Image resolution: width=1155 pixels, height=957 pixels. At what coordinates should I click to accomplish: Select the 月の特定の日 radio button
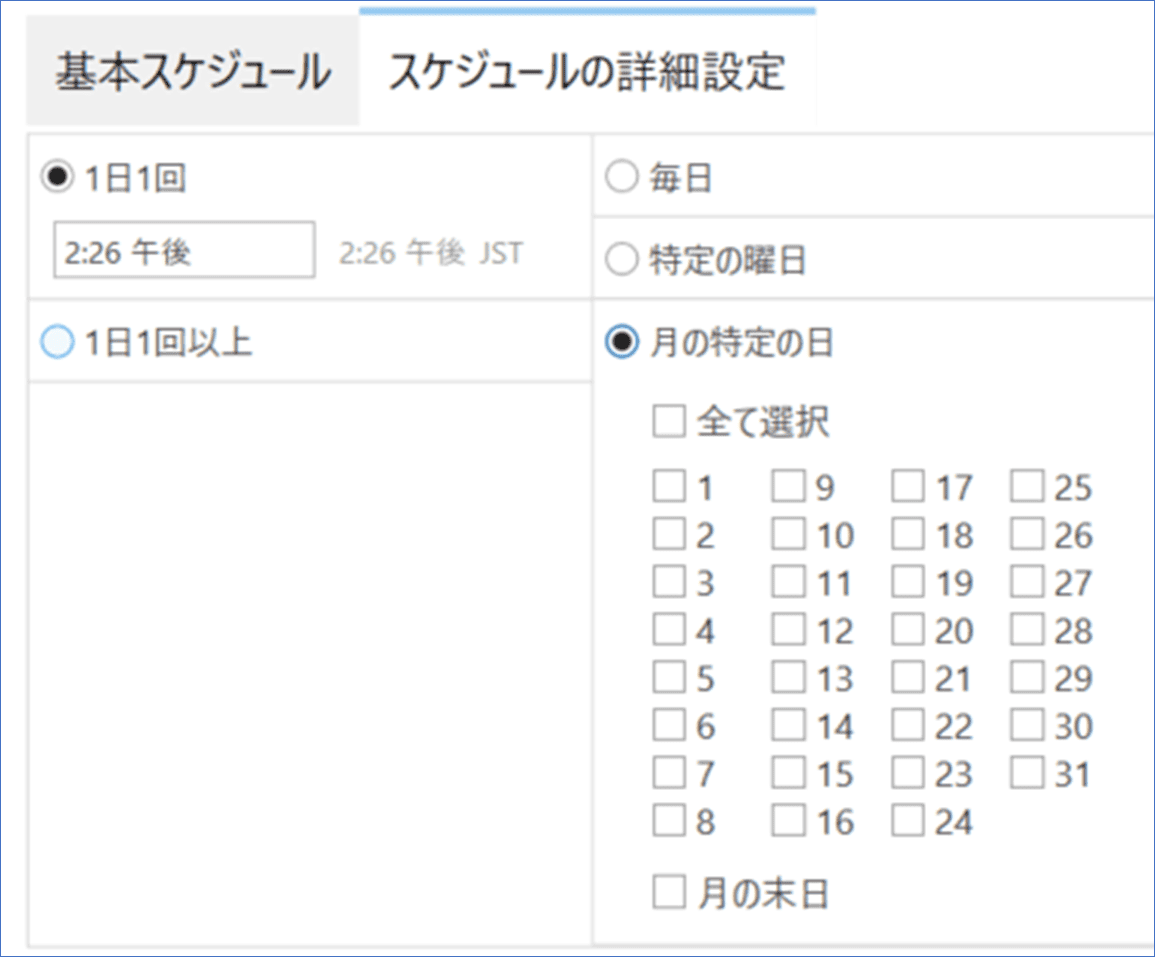622,343
